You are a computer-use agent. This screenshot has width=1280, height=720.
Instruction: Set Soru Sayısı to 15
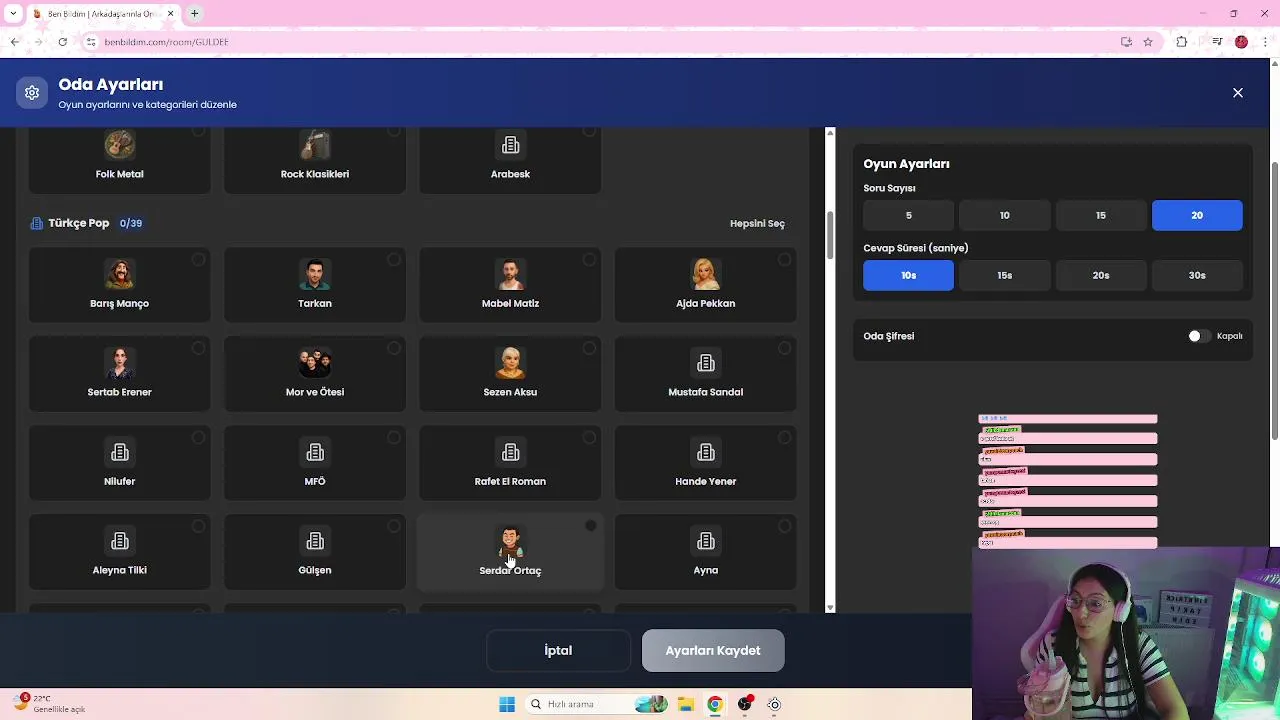(1100, 215)
